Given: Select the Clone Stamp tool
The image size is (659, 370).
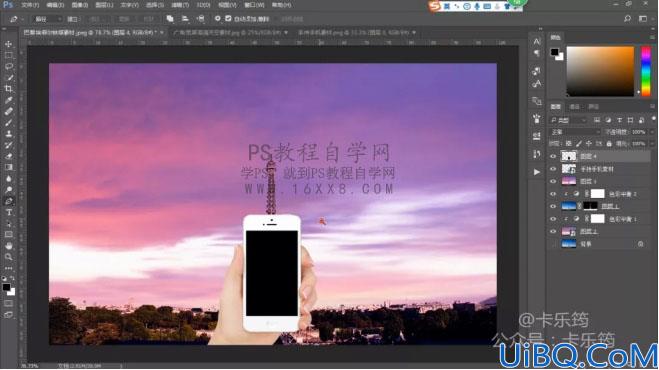Looking at the screenshot, I should tap(8, 134).
